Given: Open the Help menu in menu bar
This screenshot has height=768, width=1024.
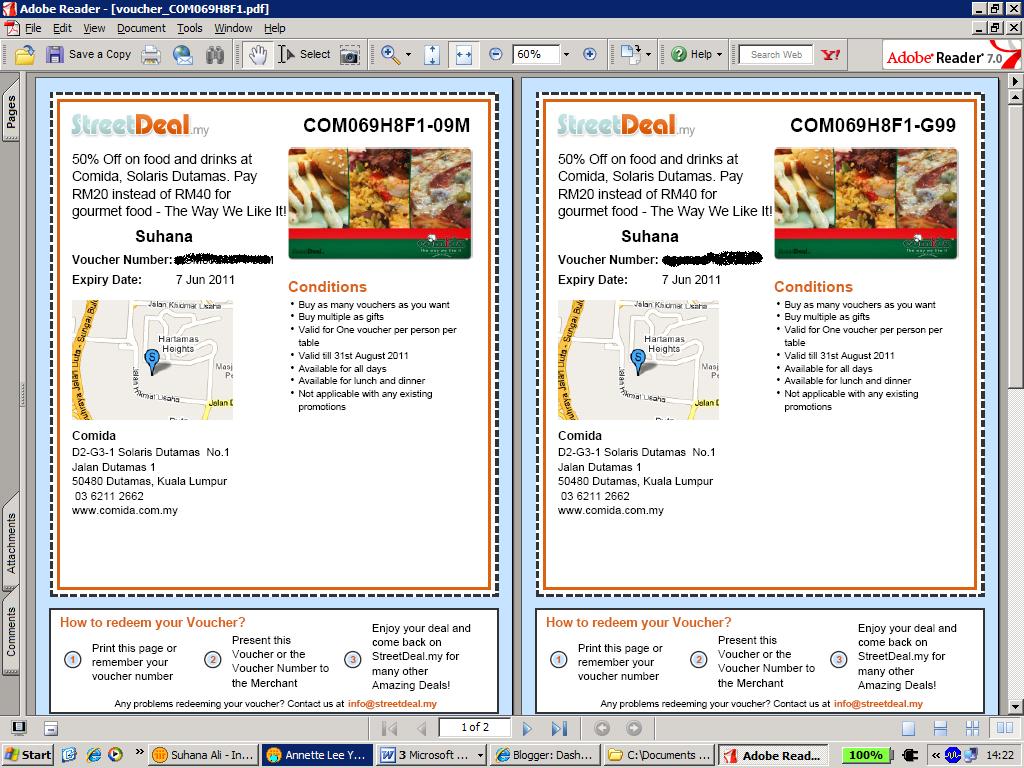Looking at the screenshot, I should pyautogui.click(x=275, y=28).
